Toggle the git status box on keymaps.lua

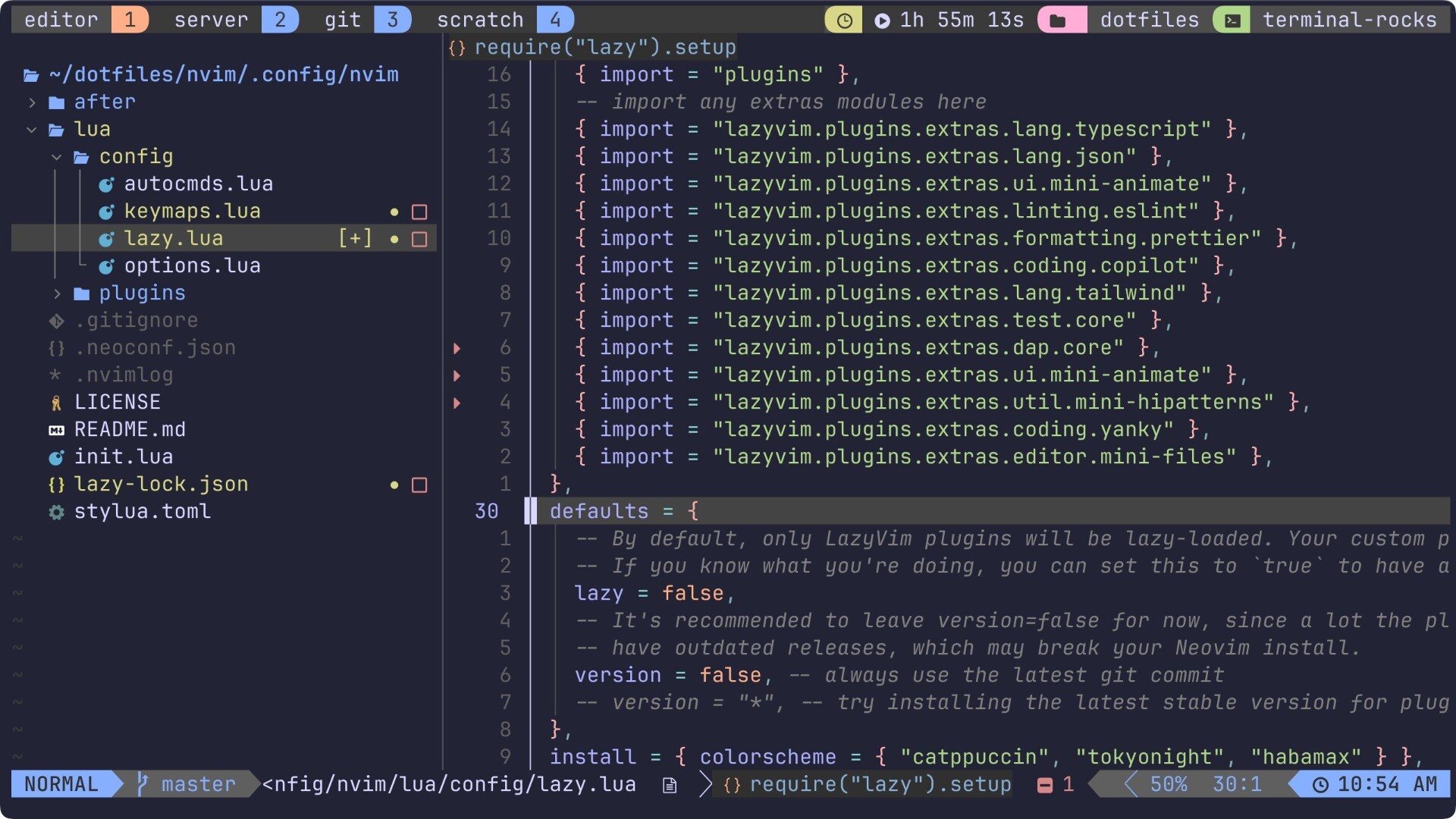click(419, 212)
